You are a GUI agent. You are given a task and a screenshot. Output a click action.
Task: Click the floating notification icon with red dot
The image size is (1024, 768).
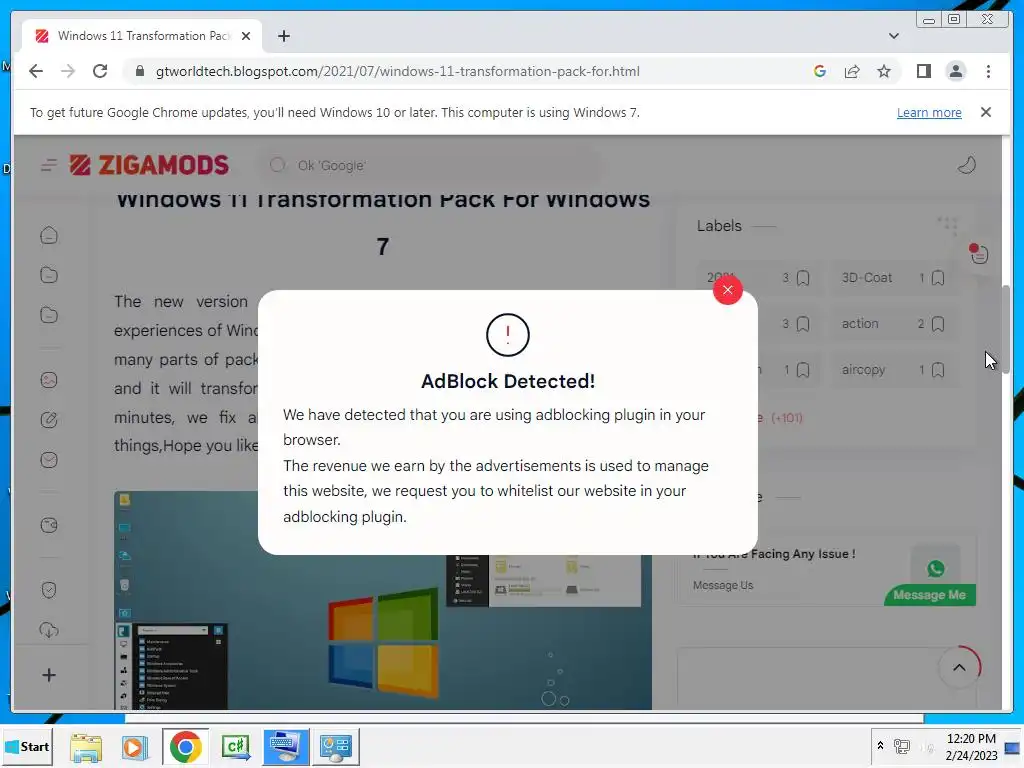978,253
